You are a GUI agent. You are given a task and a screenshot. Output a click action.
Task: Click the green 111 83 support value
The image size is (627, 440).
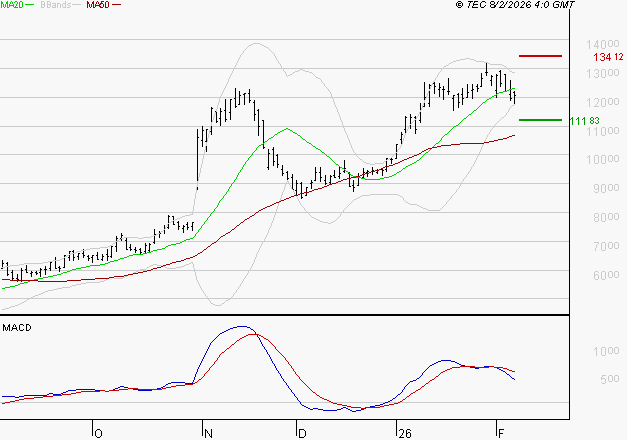[x=585, y=121]
